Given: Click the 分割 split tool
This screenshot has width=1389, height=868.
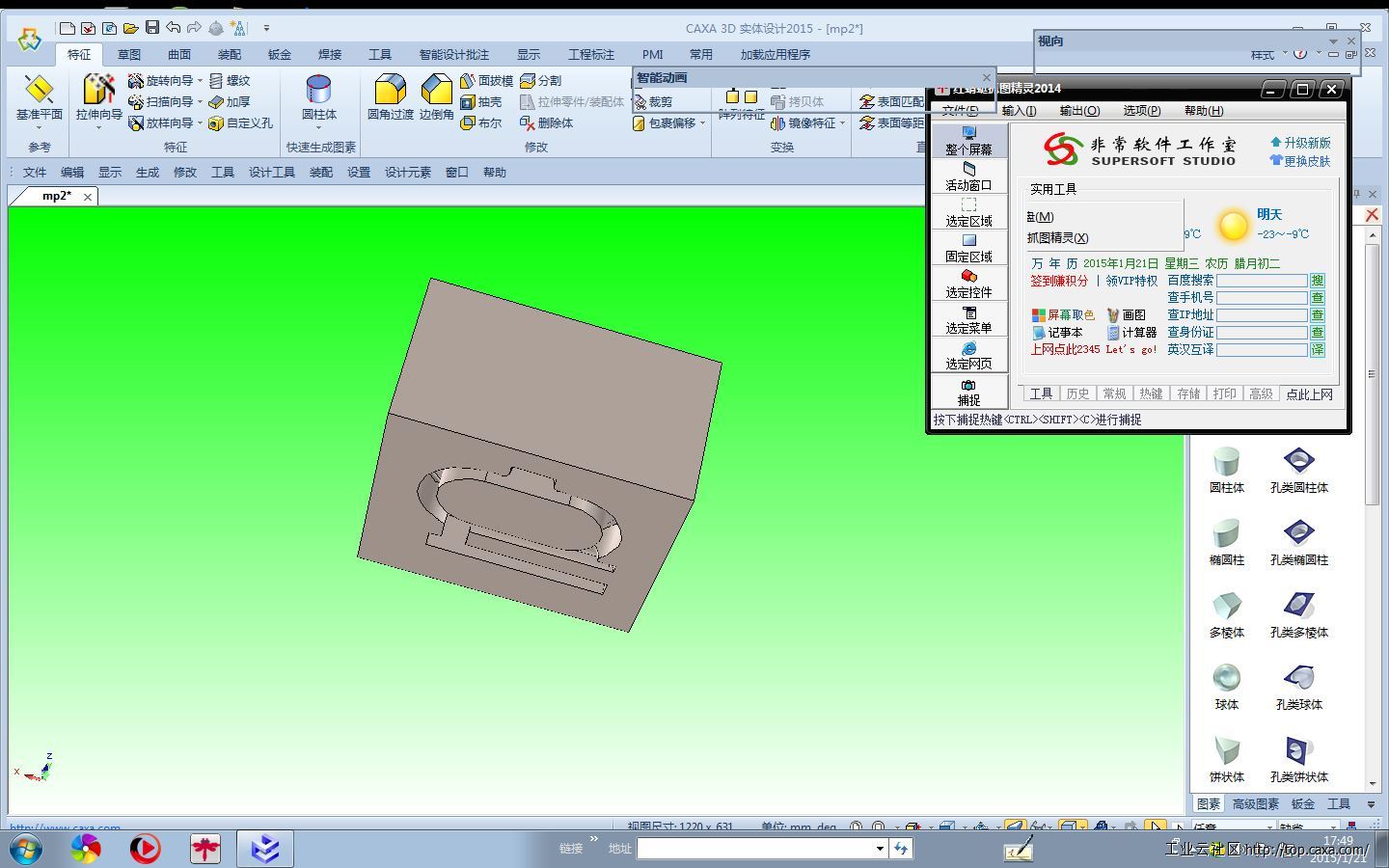Looking at the screenshot, I should point(540,81).
